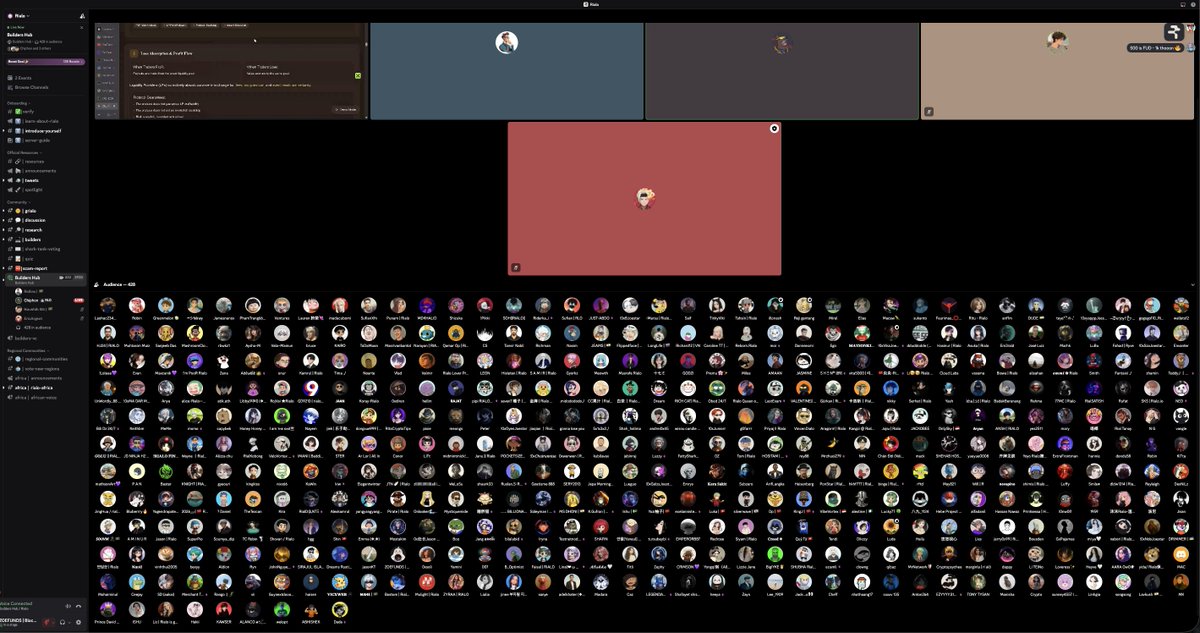
Task: Toggle the headphones deafen button
Action: (62, 622)
